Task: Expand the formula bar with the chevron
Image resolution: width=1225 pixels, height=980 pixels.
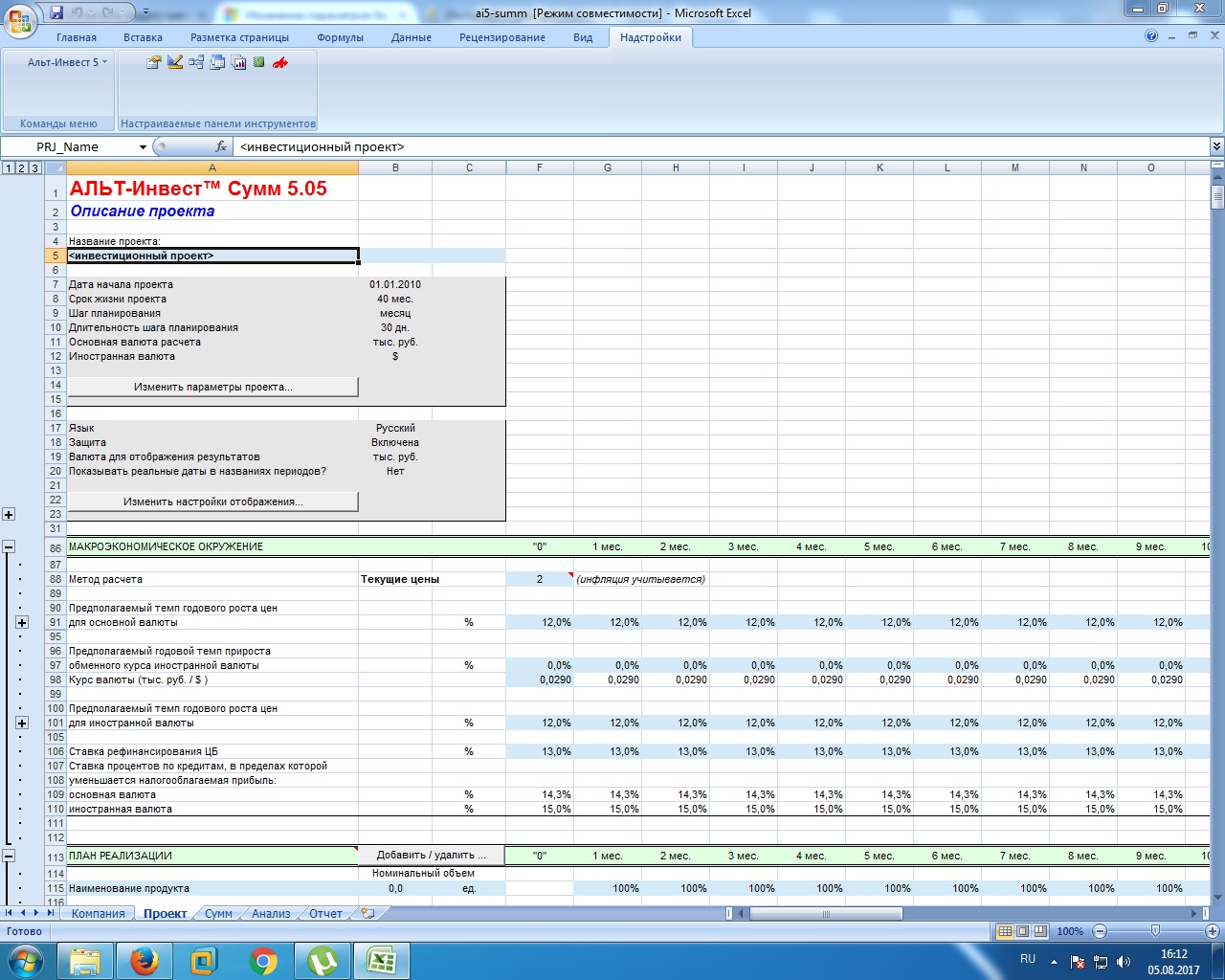Action: click(x=1217, y=146)
